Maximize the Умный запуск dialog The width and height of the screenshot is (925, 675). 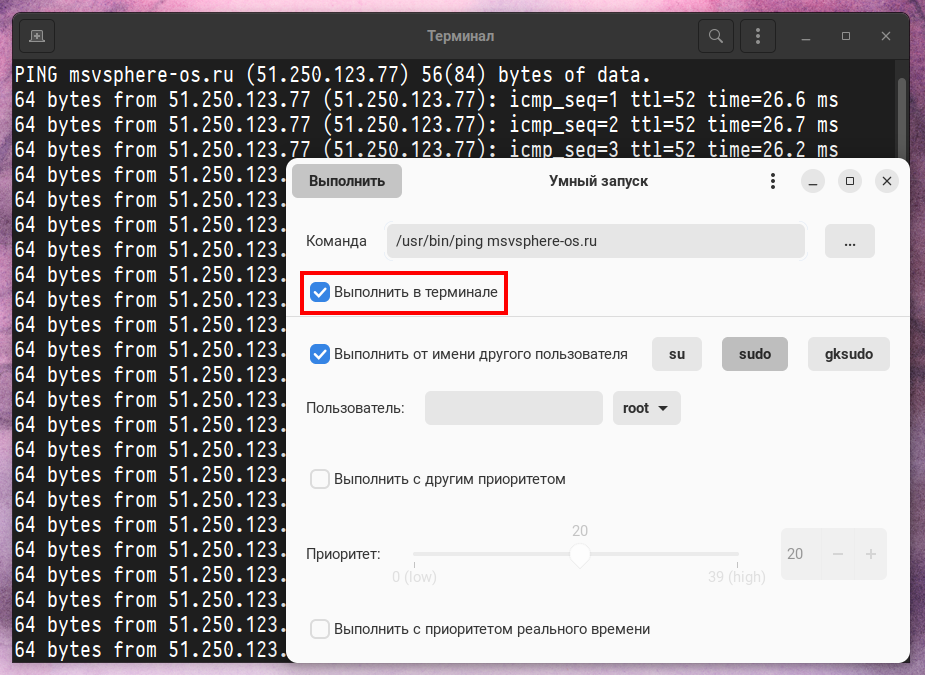849,181
